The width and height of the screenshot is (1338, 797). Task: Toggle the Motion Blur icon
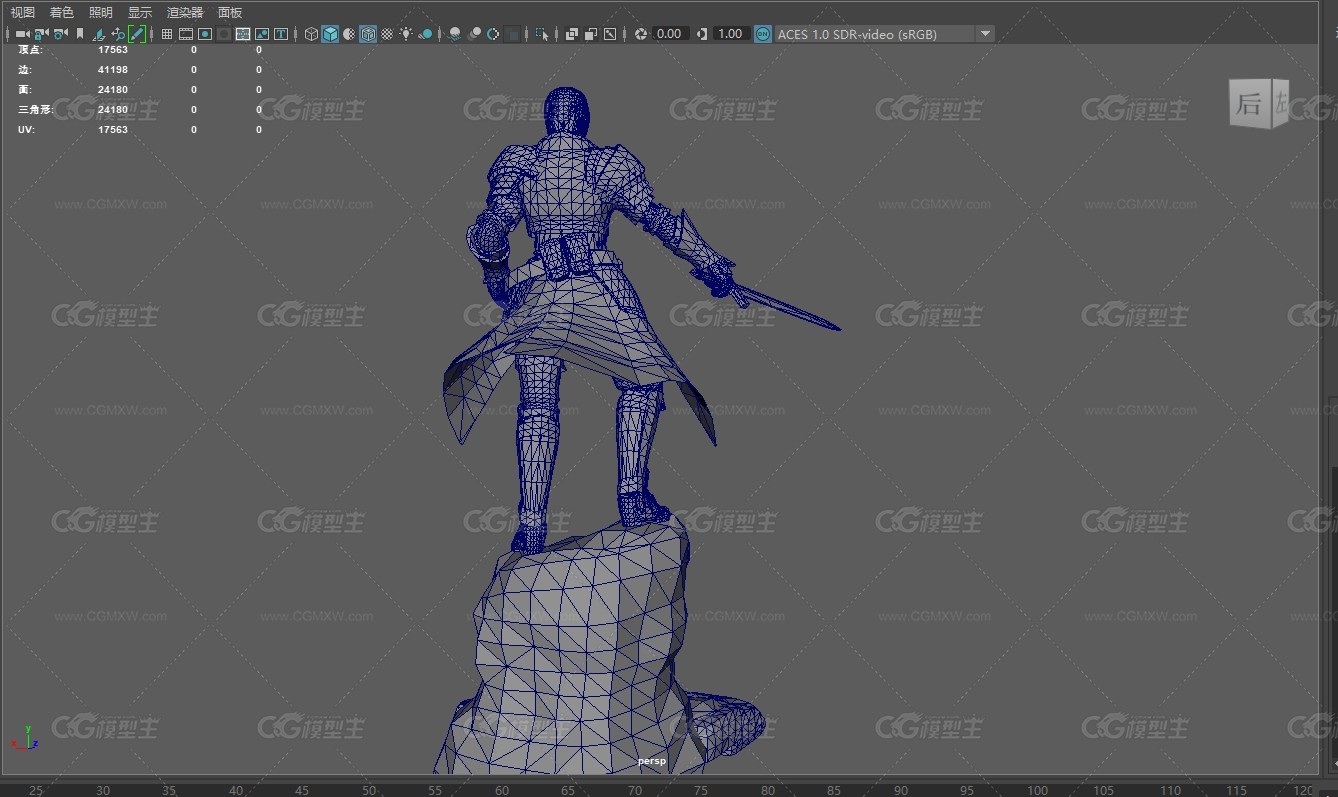475,34
